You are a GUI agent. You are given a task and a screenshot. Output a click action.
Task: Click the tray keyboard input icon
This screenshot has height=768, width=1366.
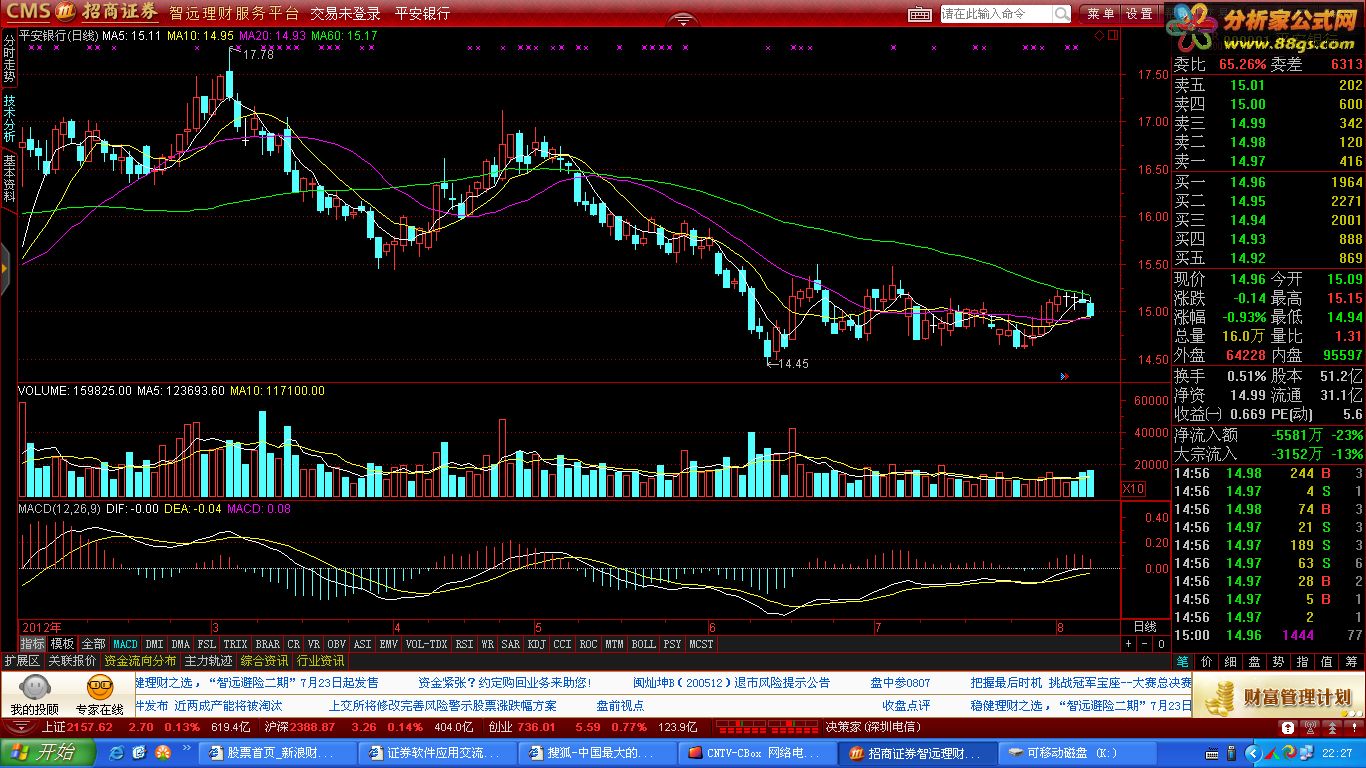click(x=1211, y=754)
